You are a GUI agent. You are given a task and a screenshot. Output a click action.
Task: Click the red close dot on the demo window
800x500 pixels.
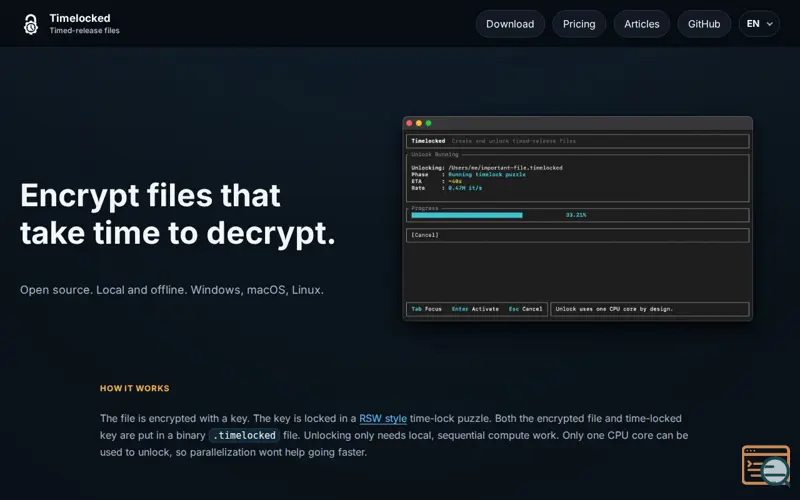(409, 123)
